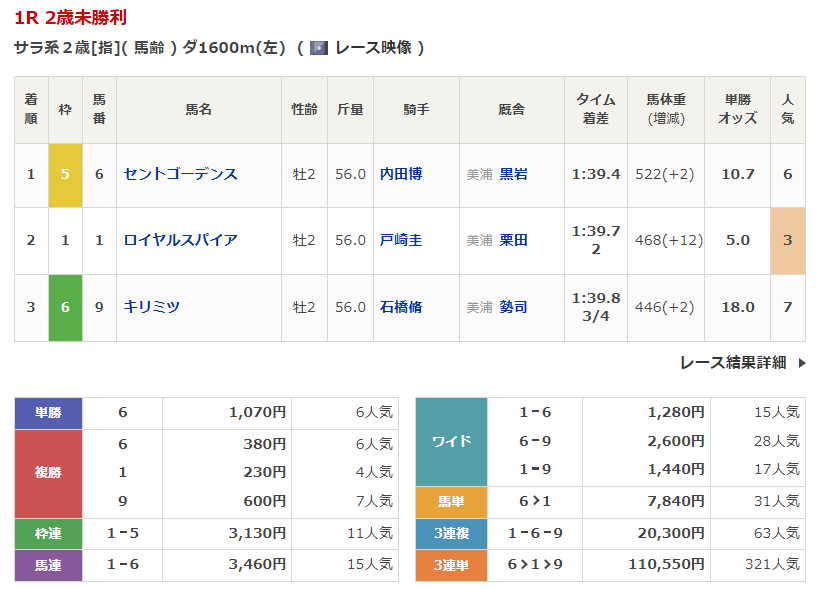Open horse セントゴーデンス profile
Image resolution: width=817 pixels, height=589 pixels.
click(x=181, y=174)
